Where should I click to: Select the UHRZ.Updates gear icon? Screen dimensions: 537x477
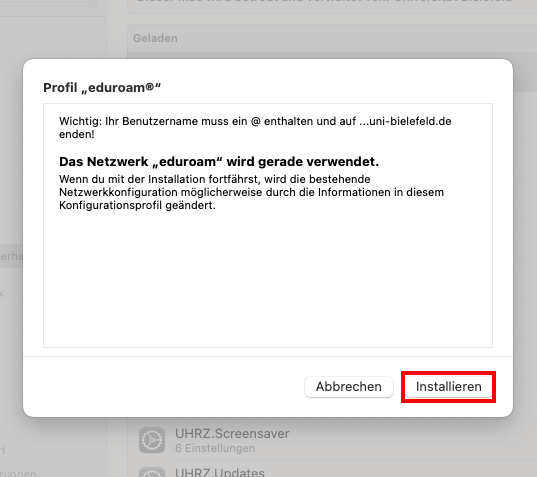click(x=152, y=473)
